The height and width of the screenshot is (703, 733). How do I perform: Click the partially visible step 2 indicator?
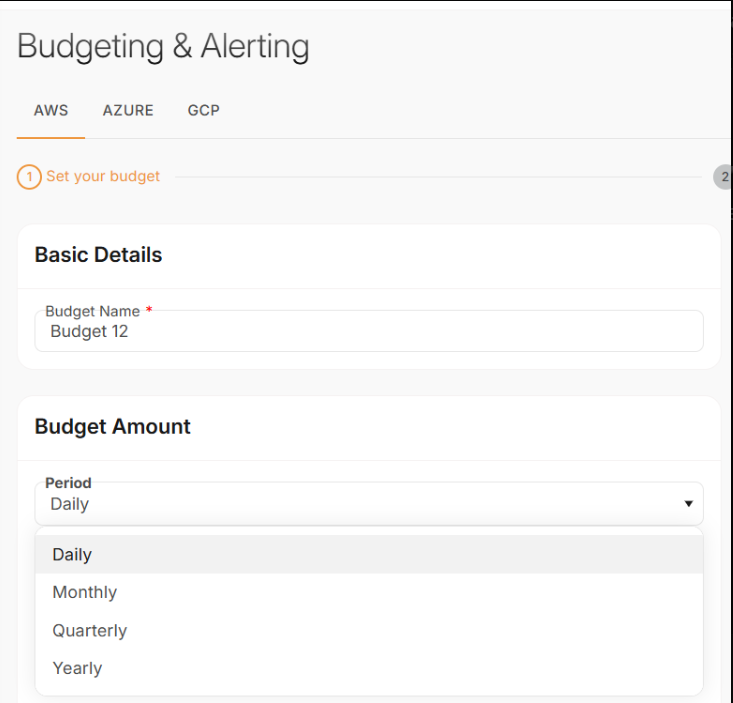[723, 177]
